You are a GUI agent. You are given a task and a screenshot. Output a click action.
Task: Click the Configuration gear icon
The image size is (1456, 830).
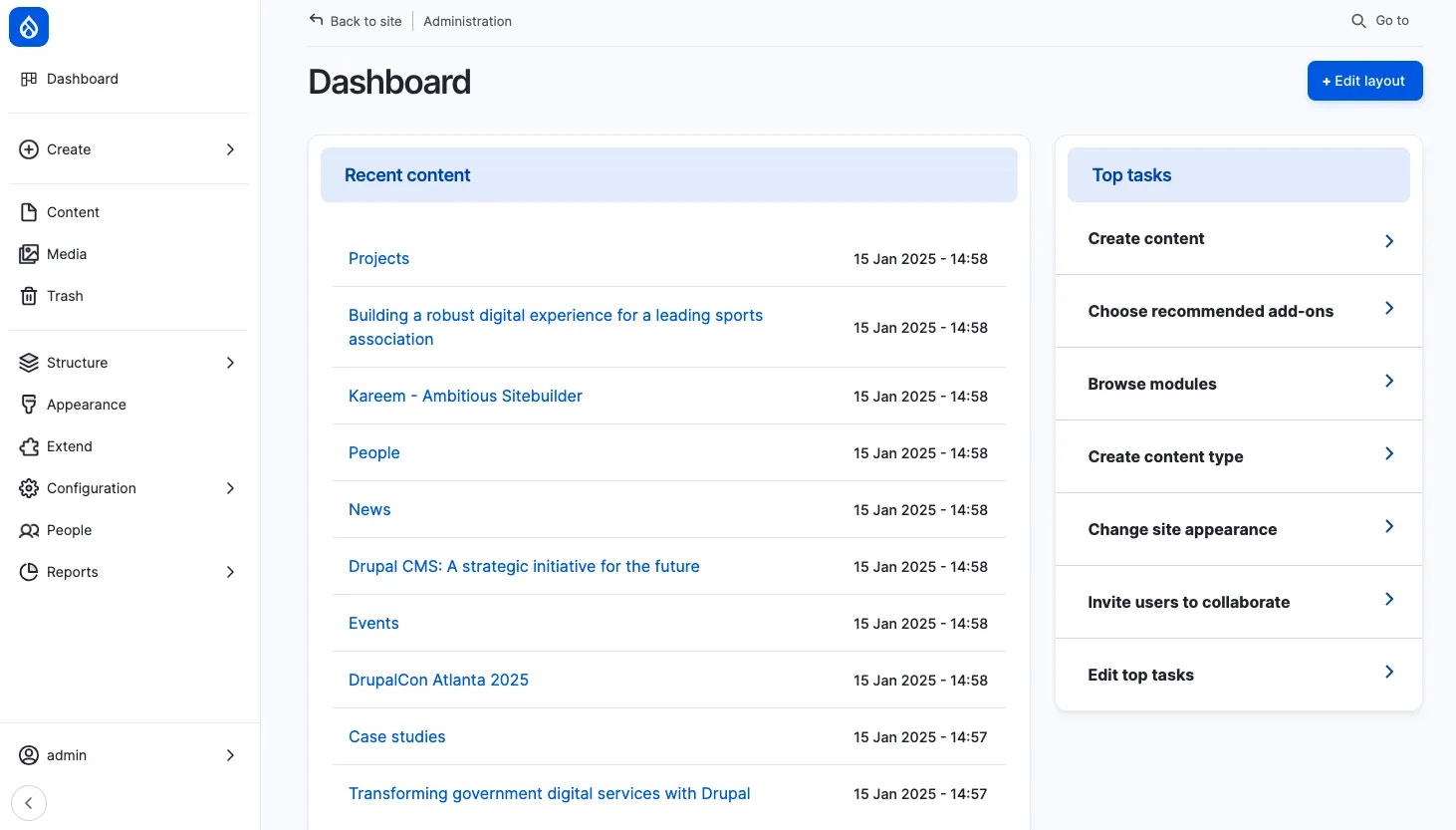29,488
